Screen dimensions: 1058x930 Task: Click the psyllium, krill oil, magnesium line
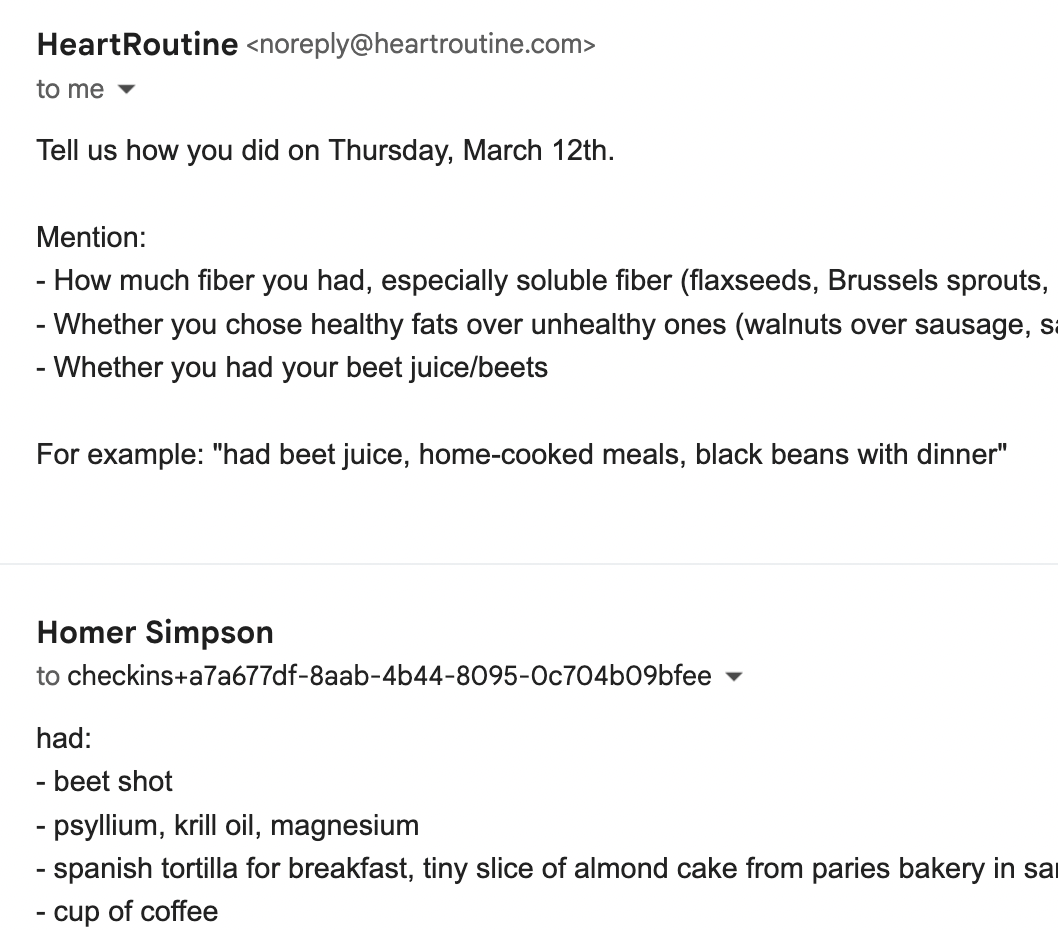click(x=228, y=825)
